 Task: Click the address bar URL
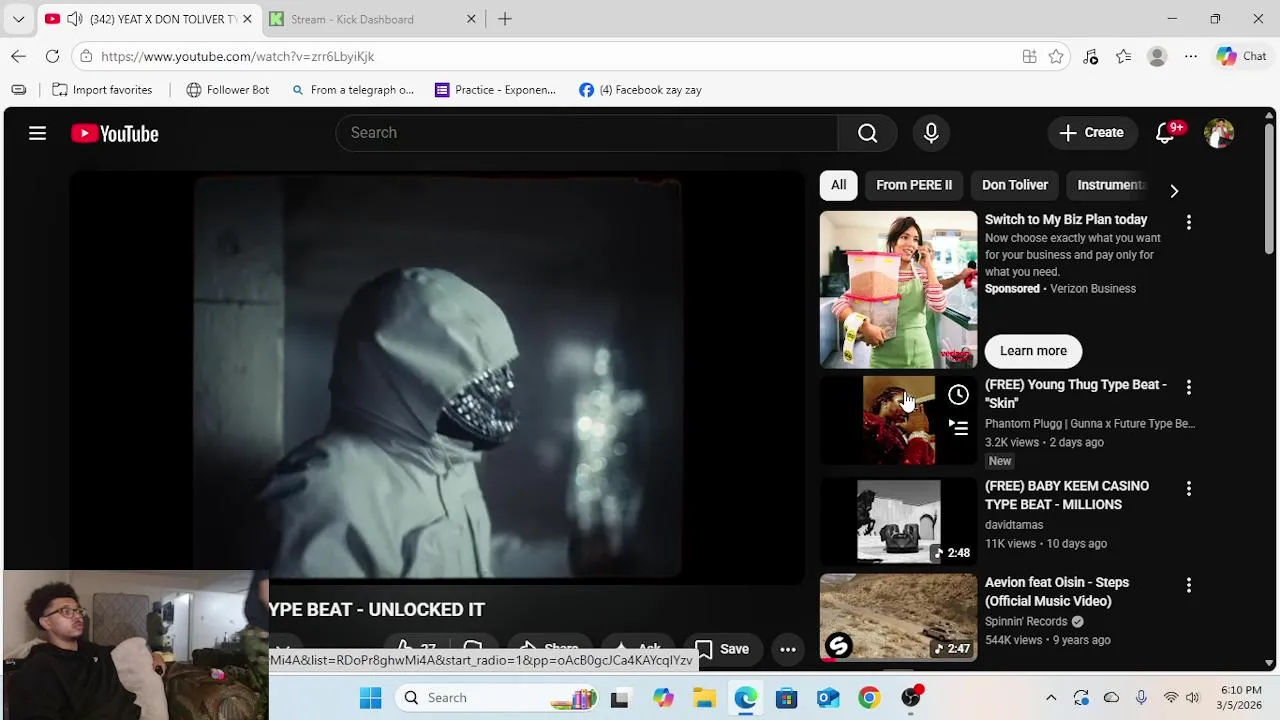pos(238,57)
